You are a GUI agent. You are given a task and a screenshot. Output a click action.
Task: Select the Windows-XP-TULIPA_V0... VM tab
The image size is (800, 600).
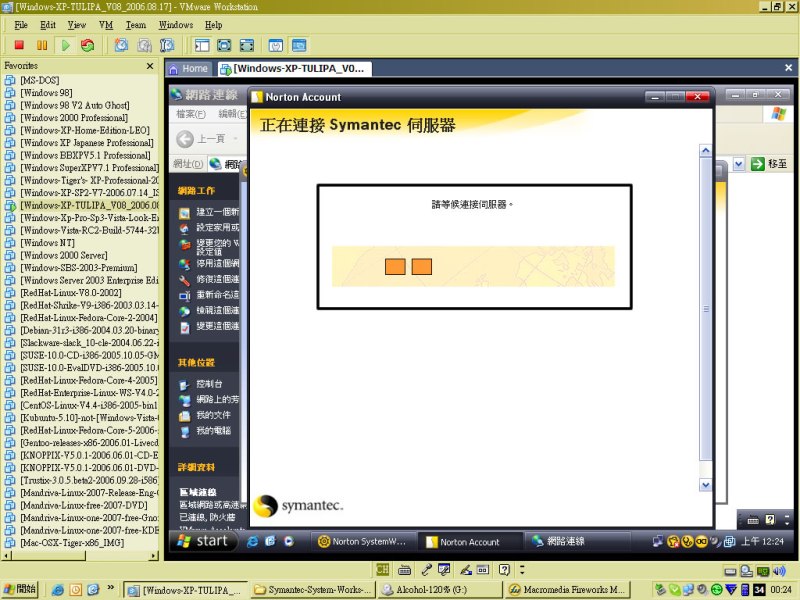point(293,69)
